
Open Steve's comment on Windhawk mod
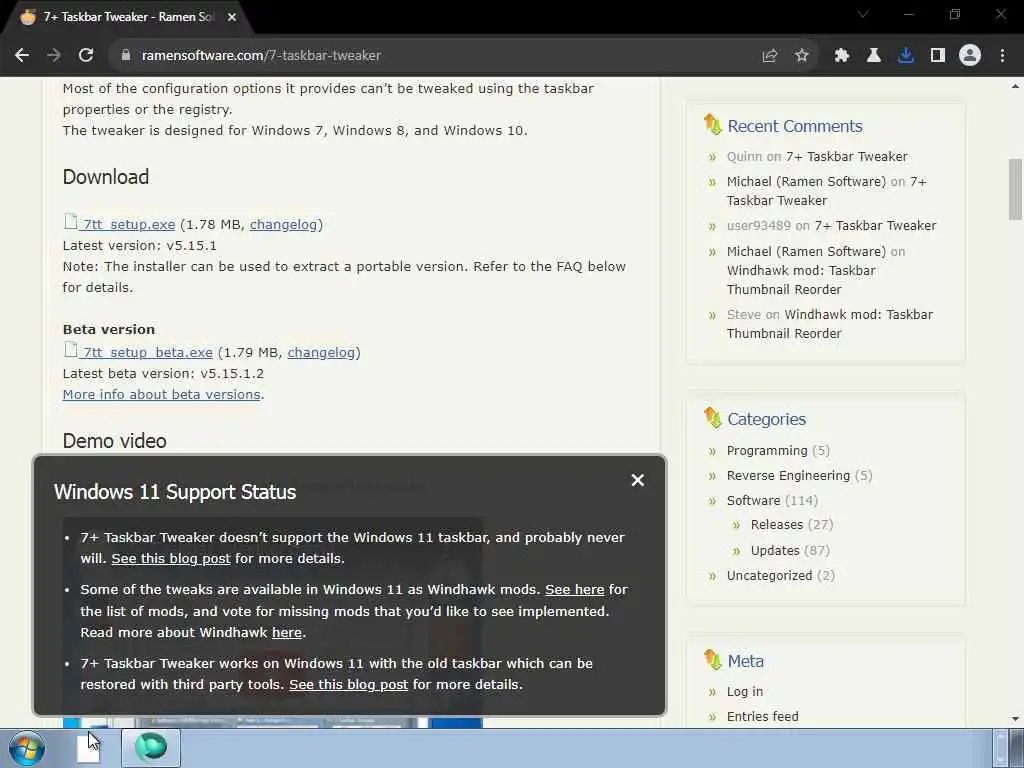830,324
